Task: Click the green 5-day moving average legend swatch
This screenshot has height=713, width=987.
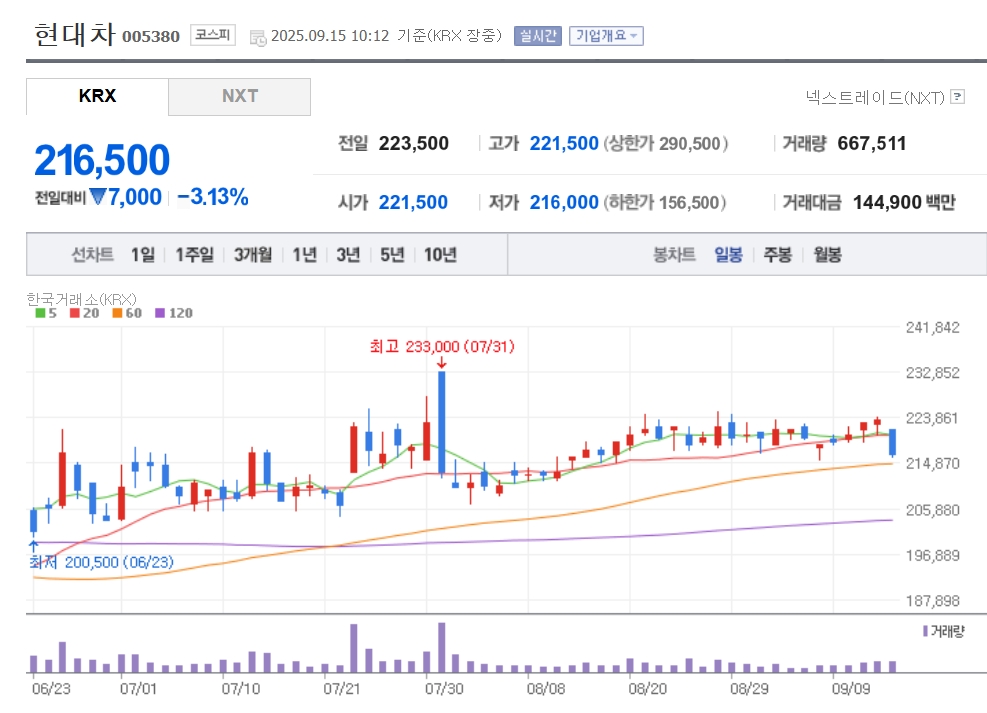Action: (x=40, y=313)
